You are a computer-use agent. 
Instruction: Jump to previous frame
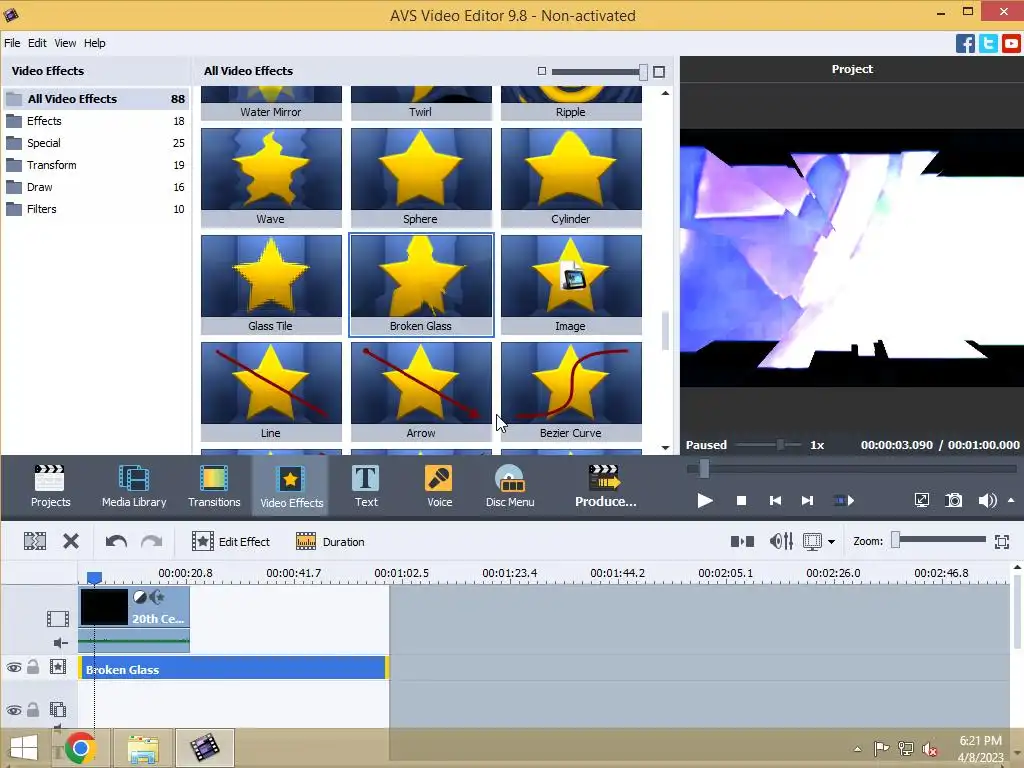[775, 501]
